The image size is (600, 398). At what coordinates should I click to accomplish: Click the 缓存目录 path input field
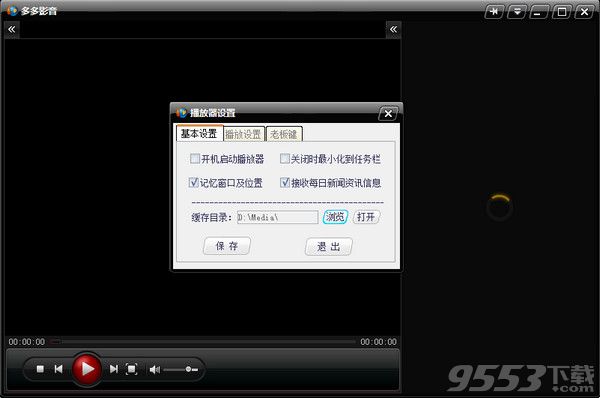pyautogui.click(x=277, y=217)
